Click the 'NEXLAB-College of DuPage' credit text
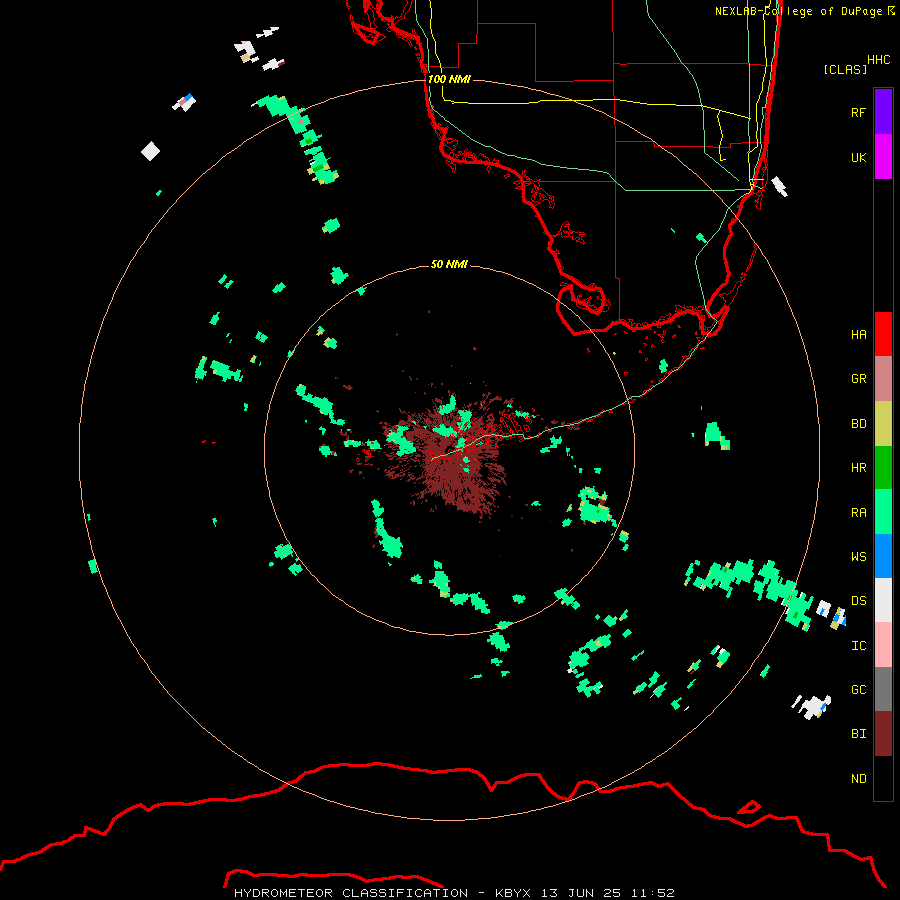This screenshot has height=900, width=900. [x=798, y=11]
